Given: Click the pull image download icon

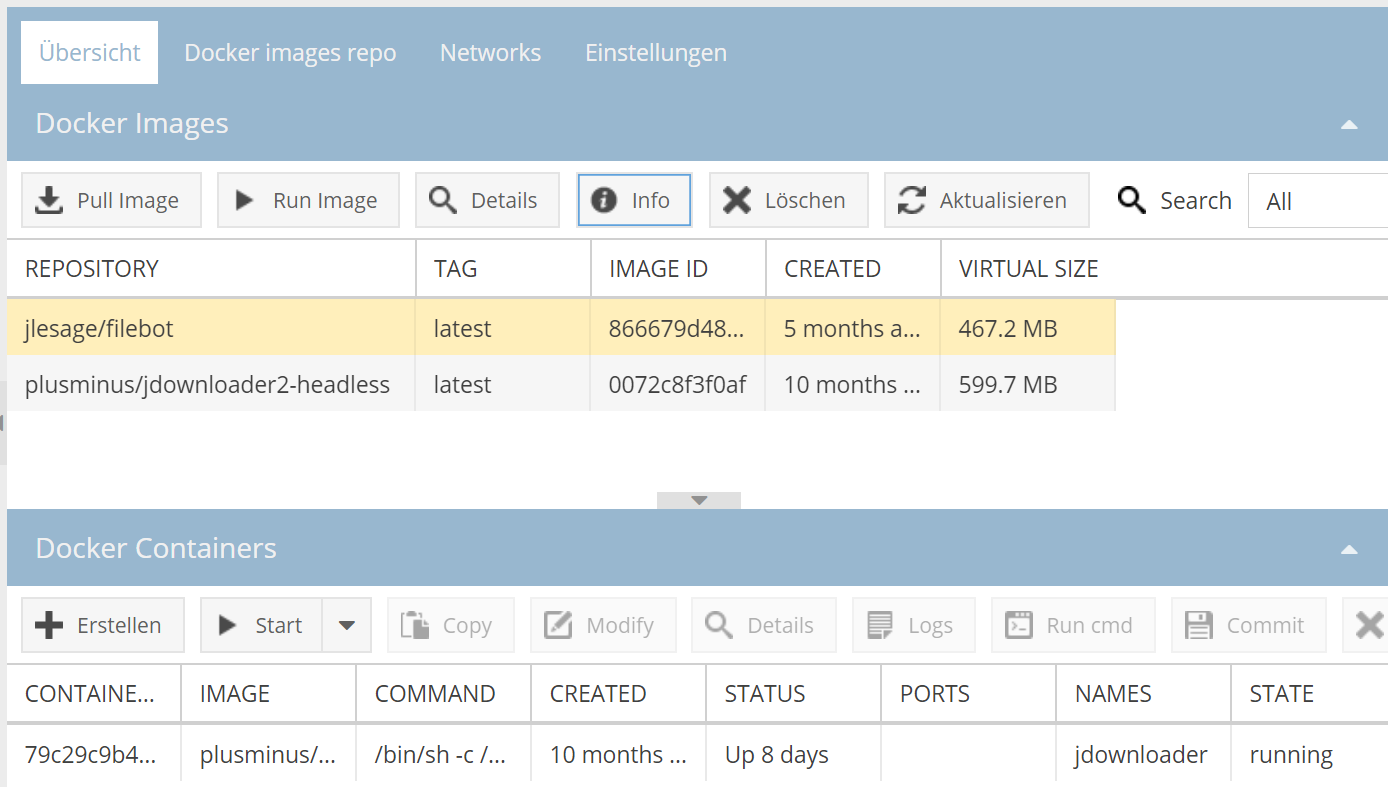Looking at the screenshot, I should pyautogui.click(x=48, y=200).
